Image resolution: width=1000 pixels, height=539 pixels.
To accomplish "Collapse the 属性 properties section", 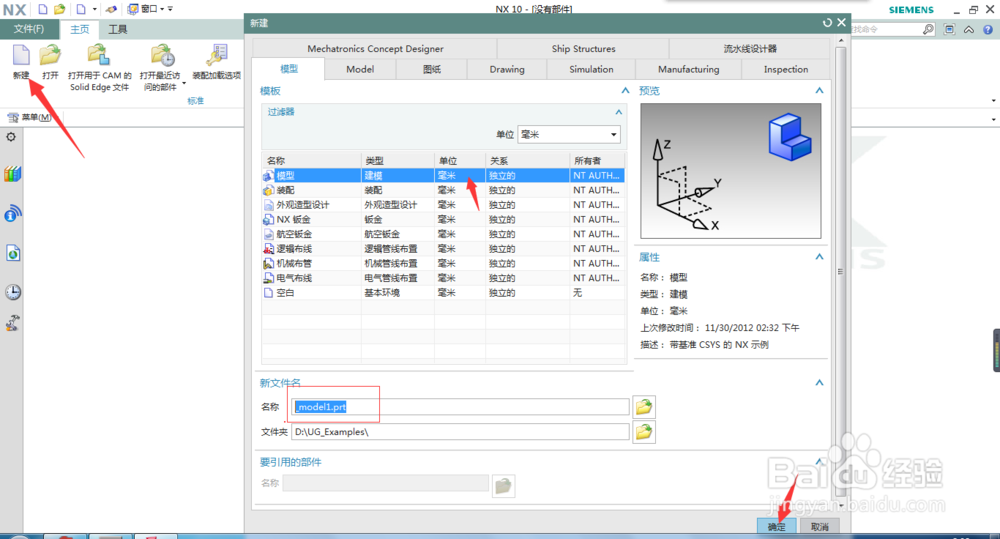I will coord(819,256).
